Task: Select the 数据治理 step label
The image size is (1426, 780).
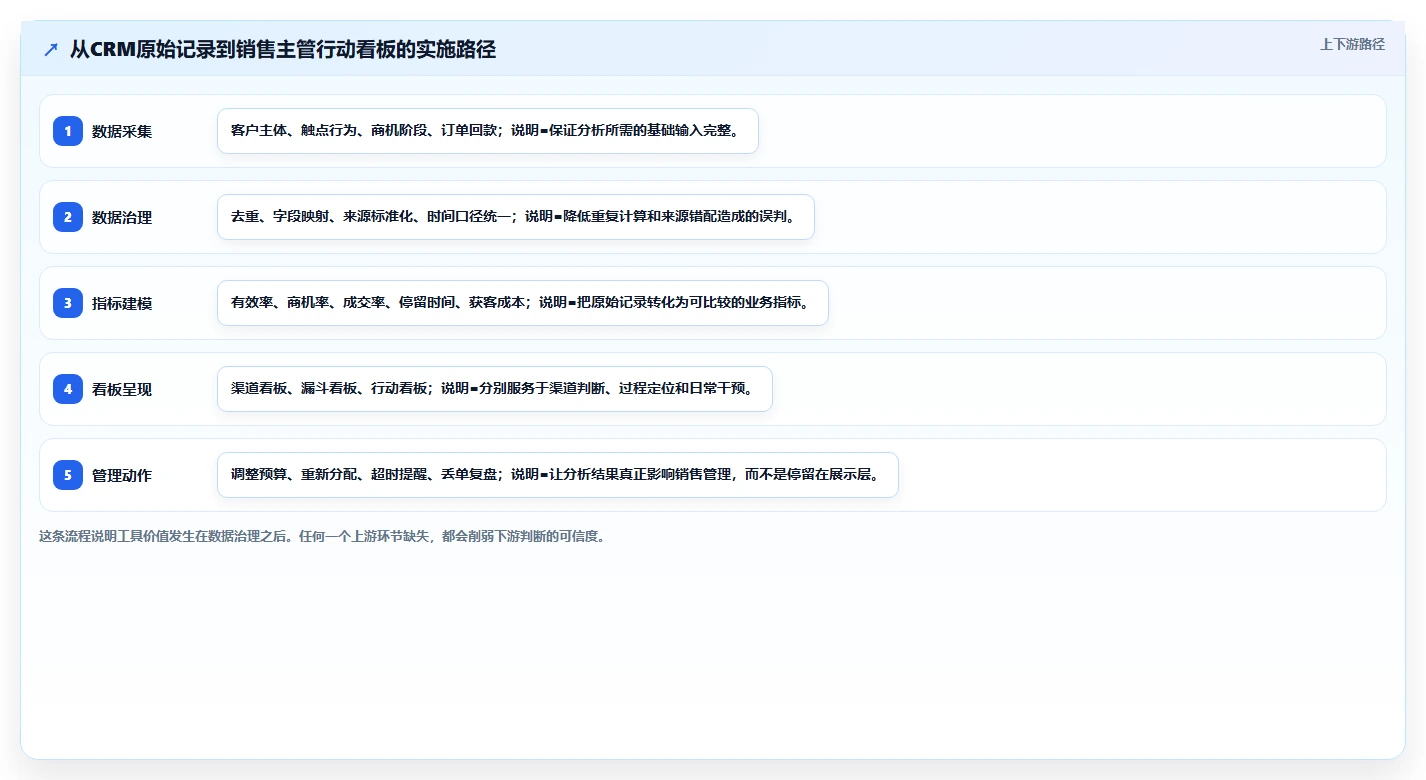Action: coord(122,217)
